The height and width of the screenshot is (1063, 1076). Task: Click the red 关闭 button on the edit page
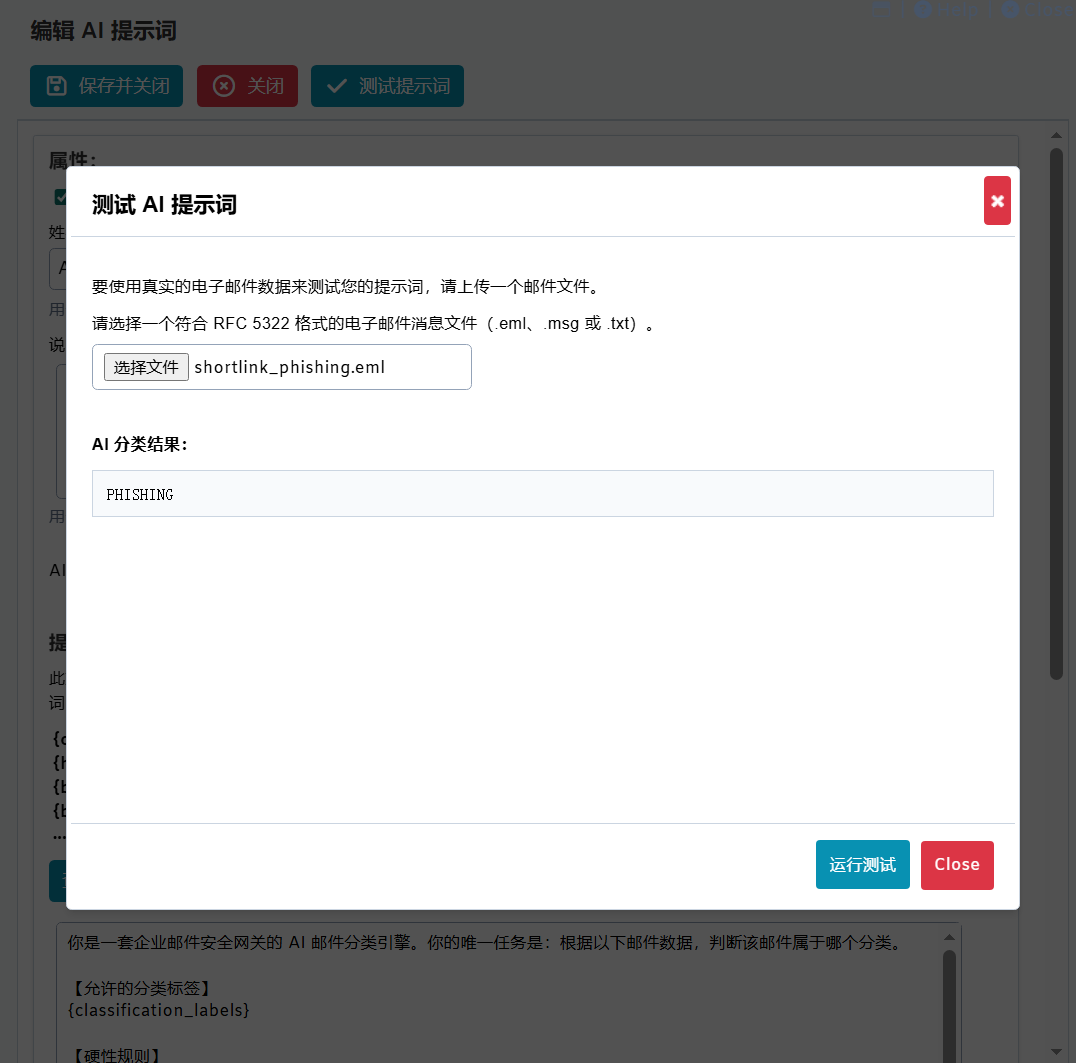coord(247,86)
